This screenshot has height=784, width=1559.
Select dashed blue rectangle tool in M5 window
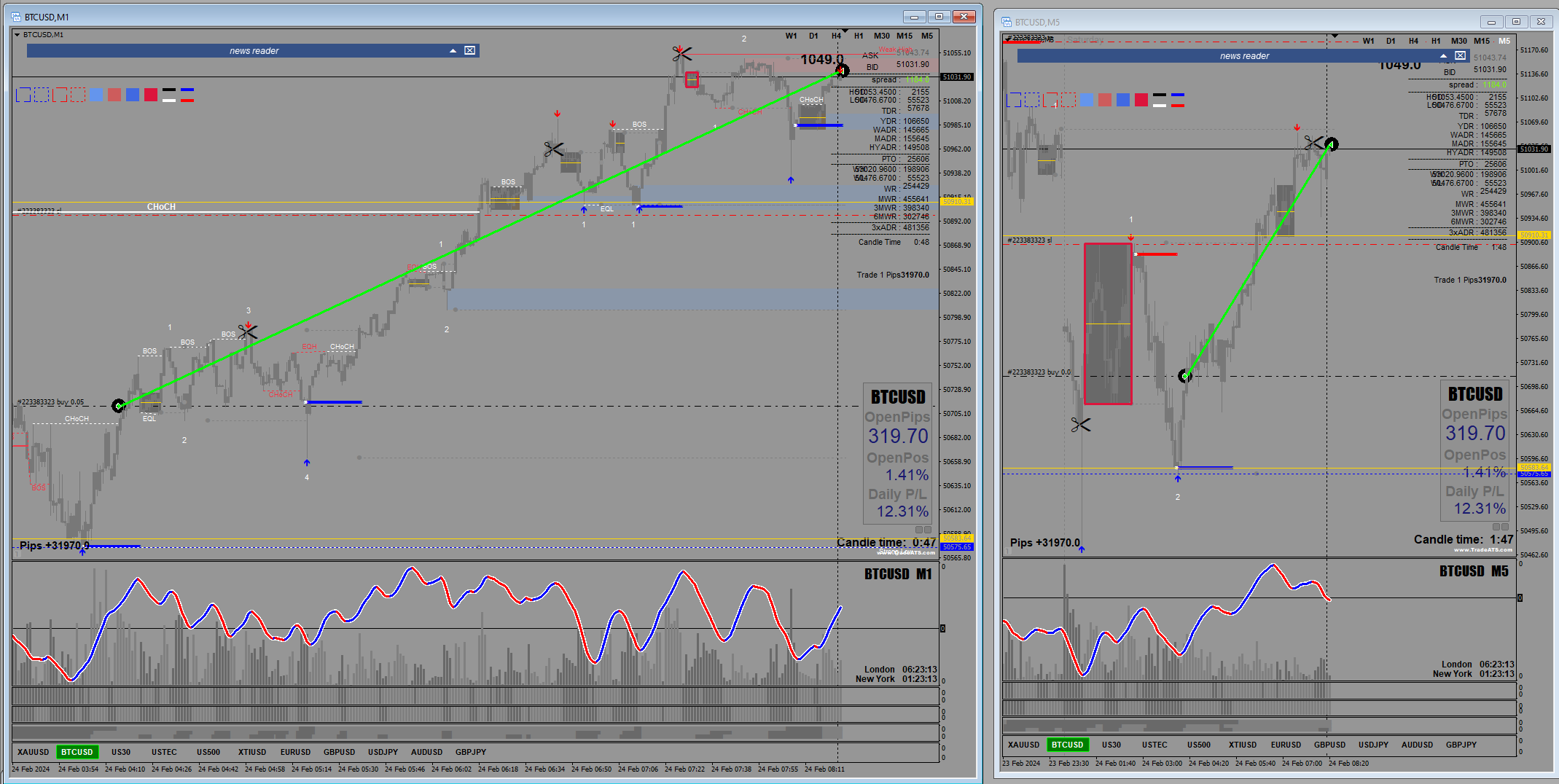[1032, 100]
